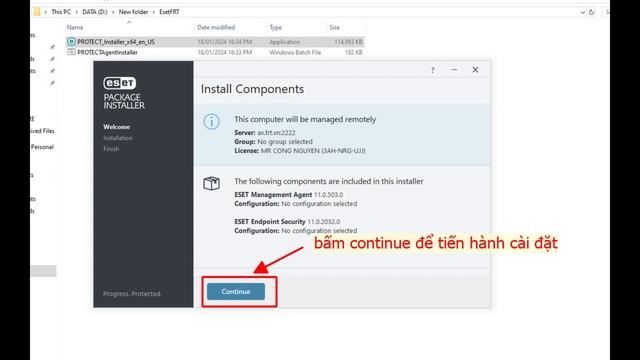Open help via the question mark icon
Viewport: 640px width, 360px height.
coord(433,70)
